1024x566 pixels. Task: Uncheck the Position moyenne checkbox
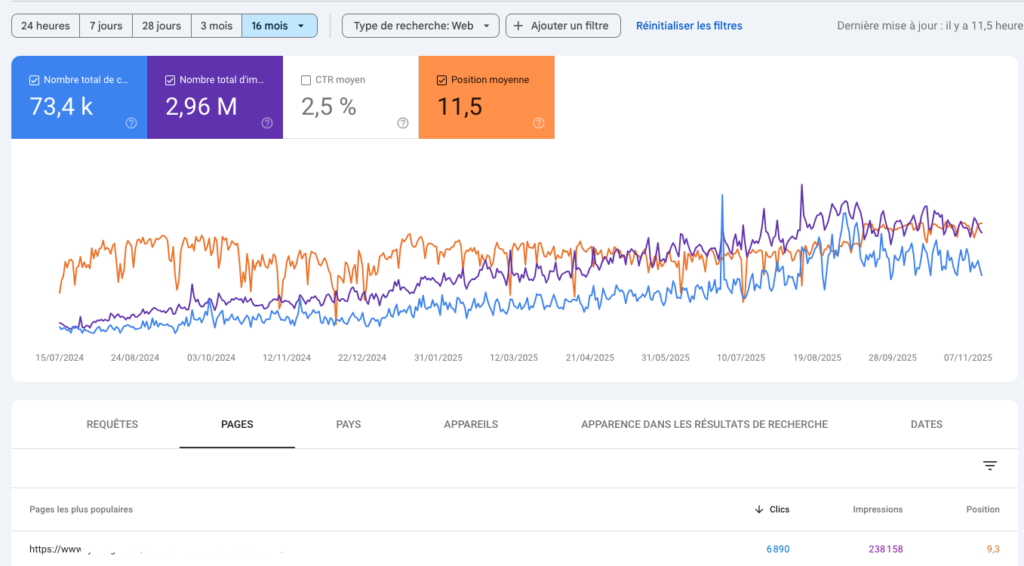pyautogui.click(x=442, y=80)
